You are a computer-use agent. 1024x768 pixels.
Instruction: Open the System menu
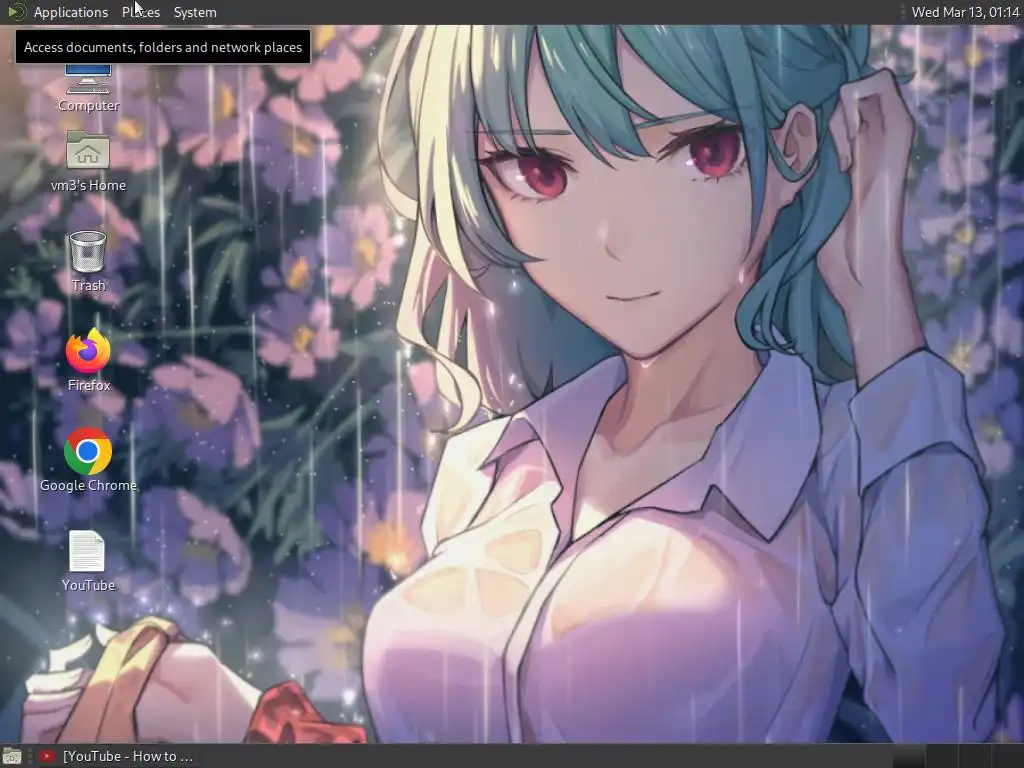(x=195, y=12)
